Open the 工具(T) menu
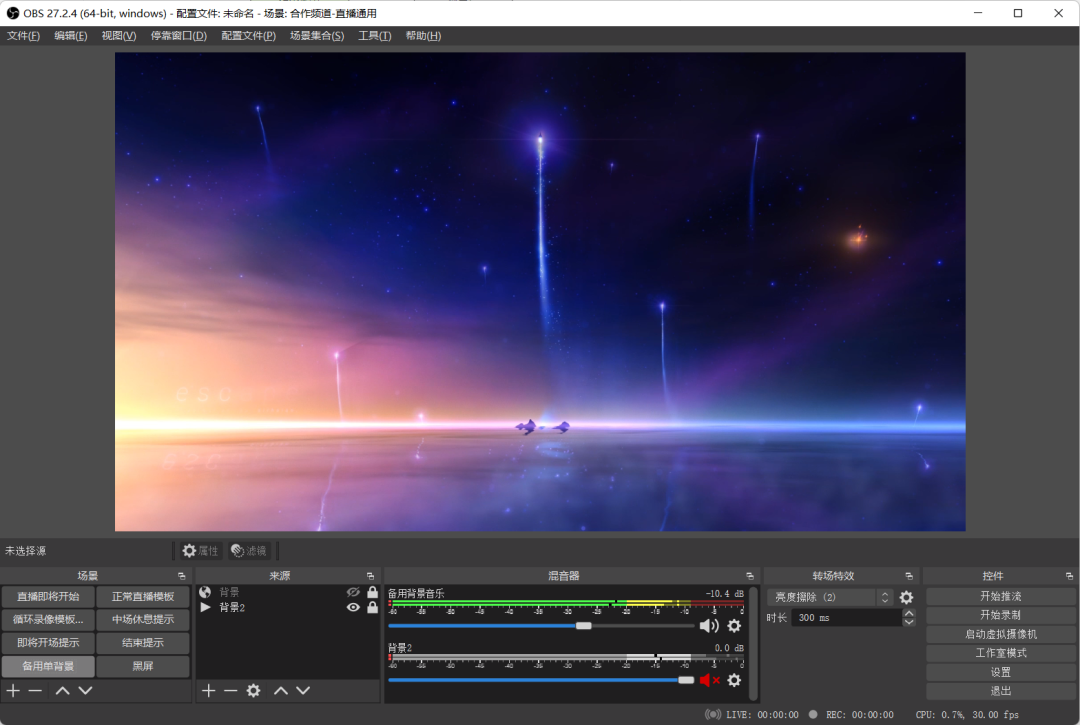Viewport: 1080px width, 725px height. [375, 36]
